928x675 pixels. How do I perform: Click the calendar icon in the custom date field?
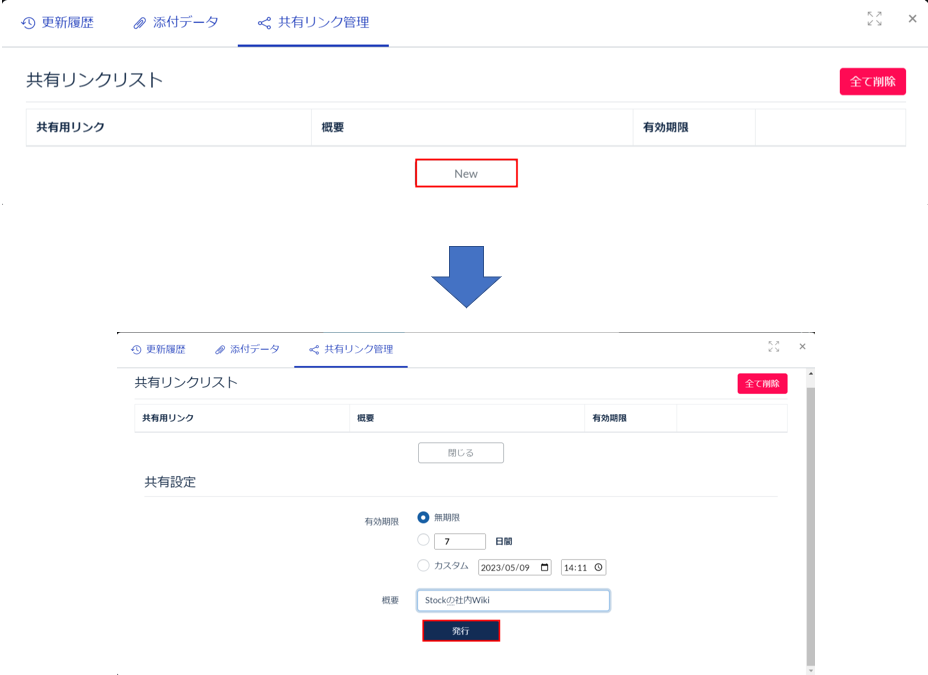pos(544,567)
